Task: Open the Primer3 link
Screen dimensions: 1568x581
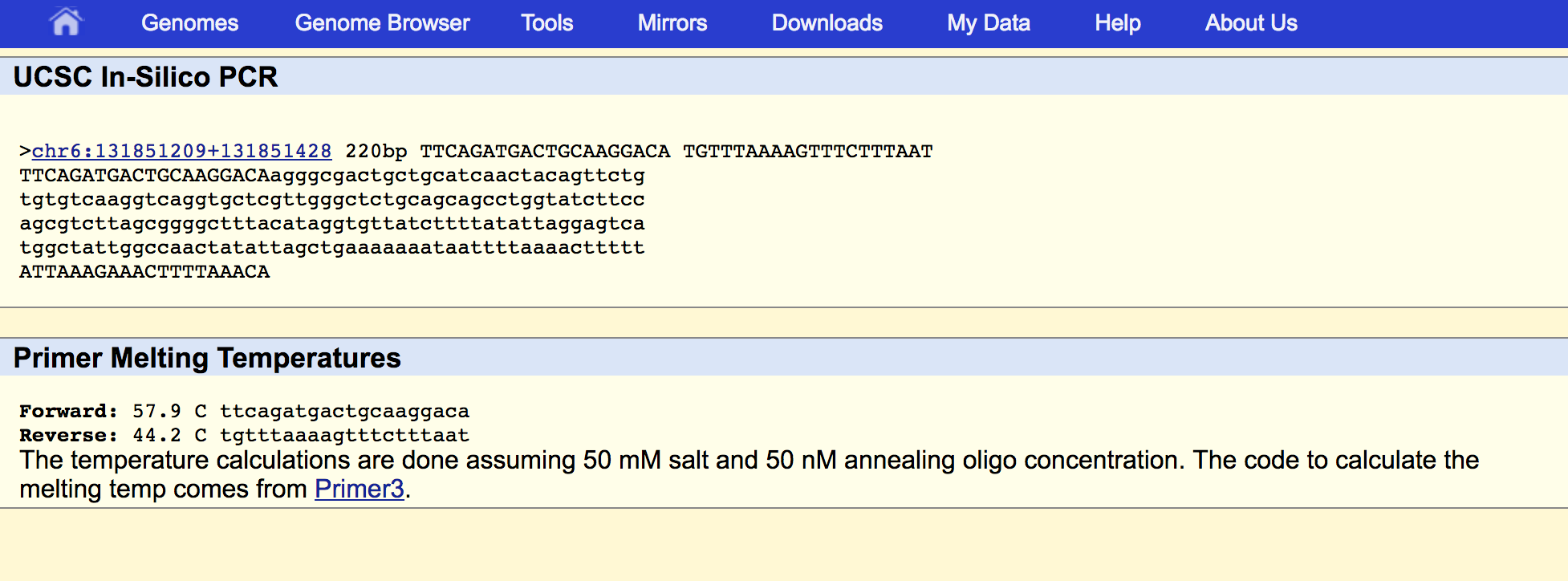Action: [359, 489]
